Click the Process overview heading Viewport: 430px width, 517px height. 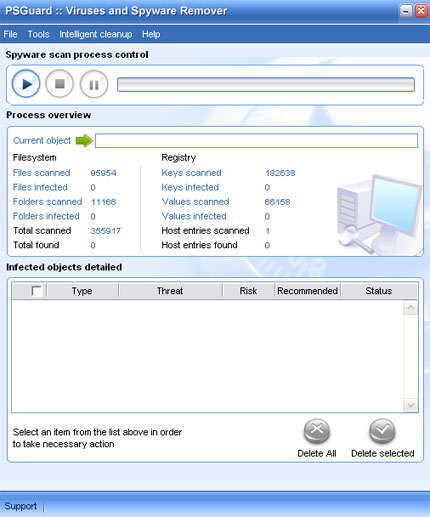pos(48,115)
